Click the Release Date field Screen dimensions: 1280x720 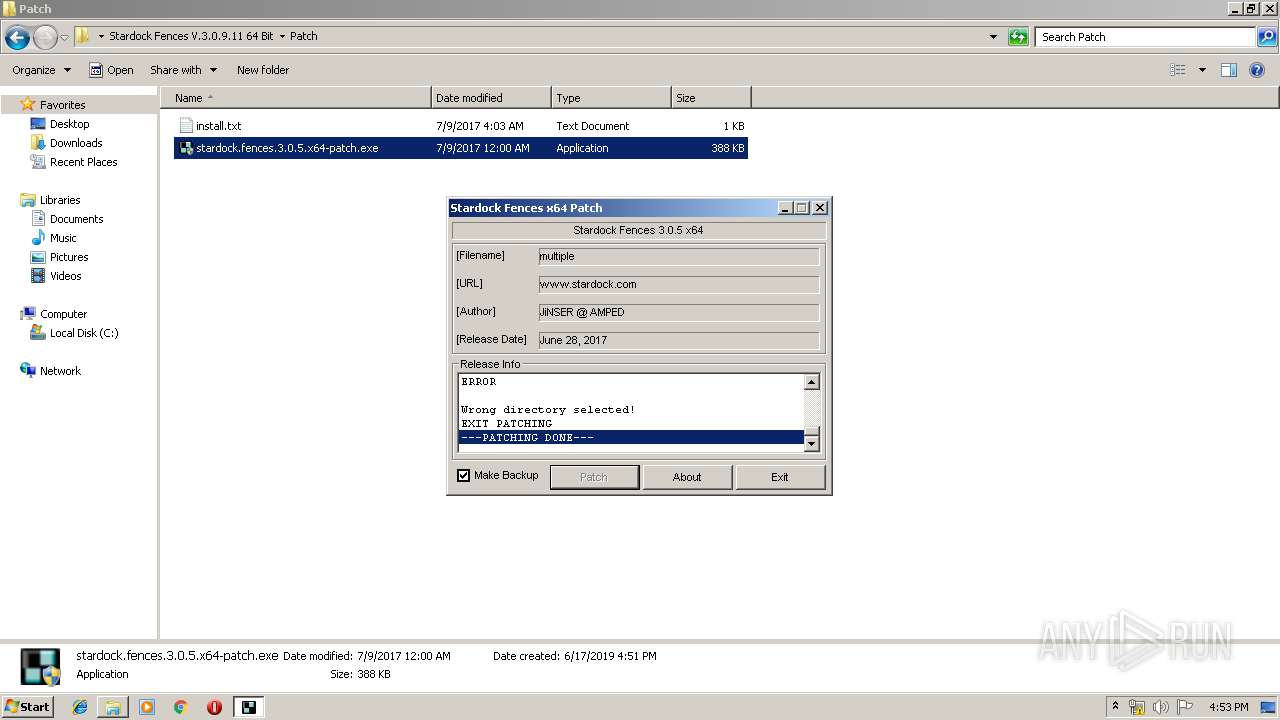(678, 340)
